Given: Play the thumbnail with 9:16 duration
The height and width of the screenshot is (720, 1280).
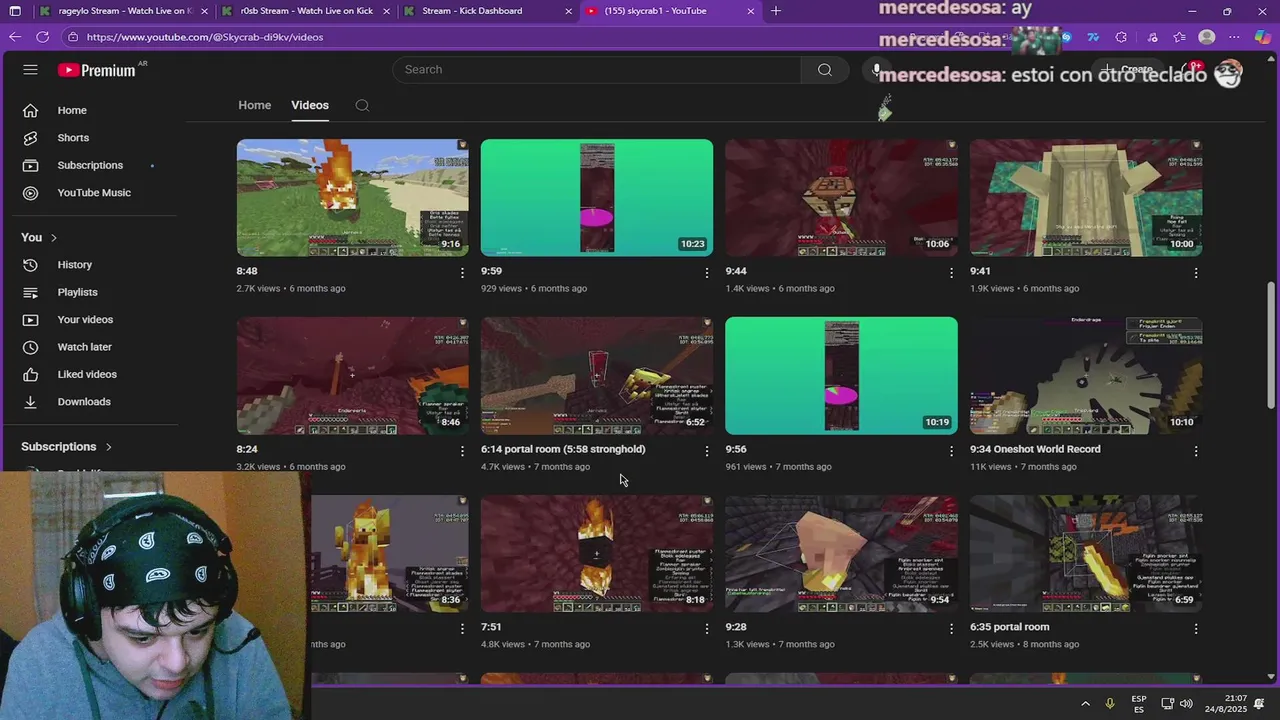Looking at the screenshot, I should (x=352, y=197).
